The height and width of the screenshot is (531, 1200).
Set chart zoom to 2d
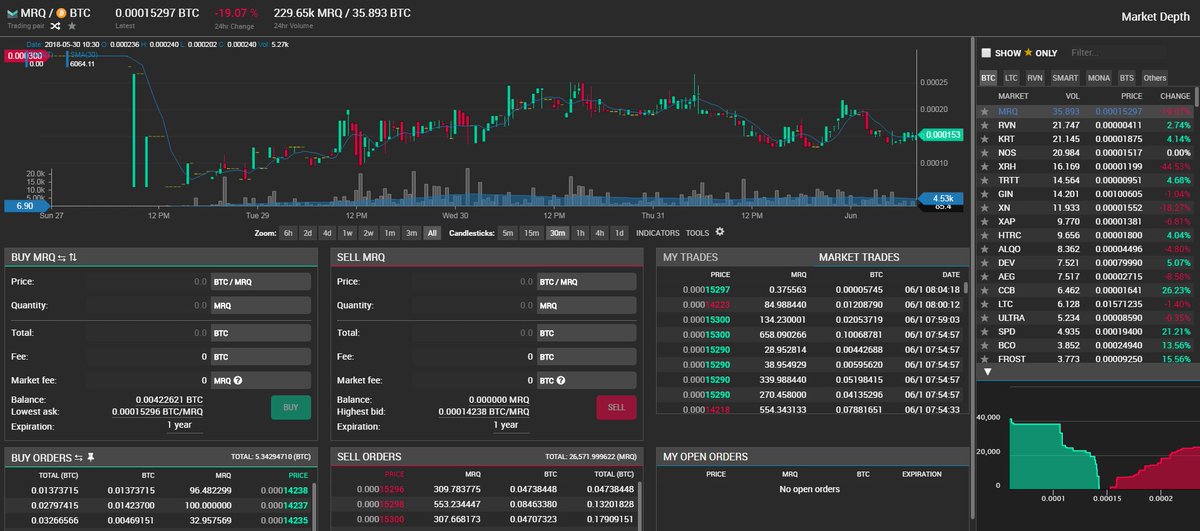coord(307,232)
